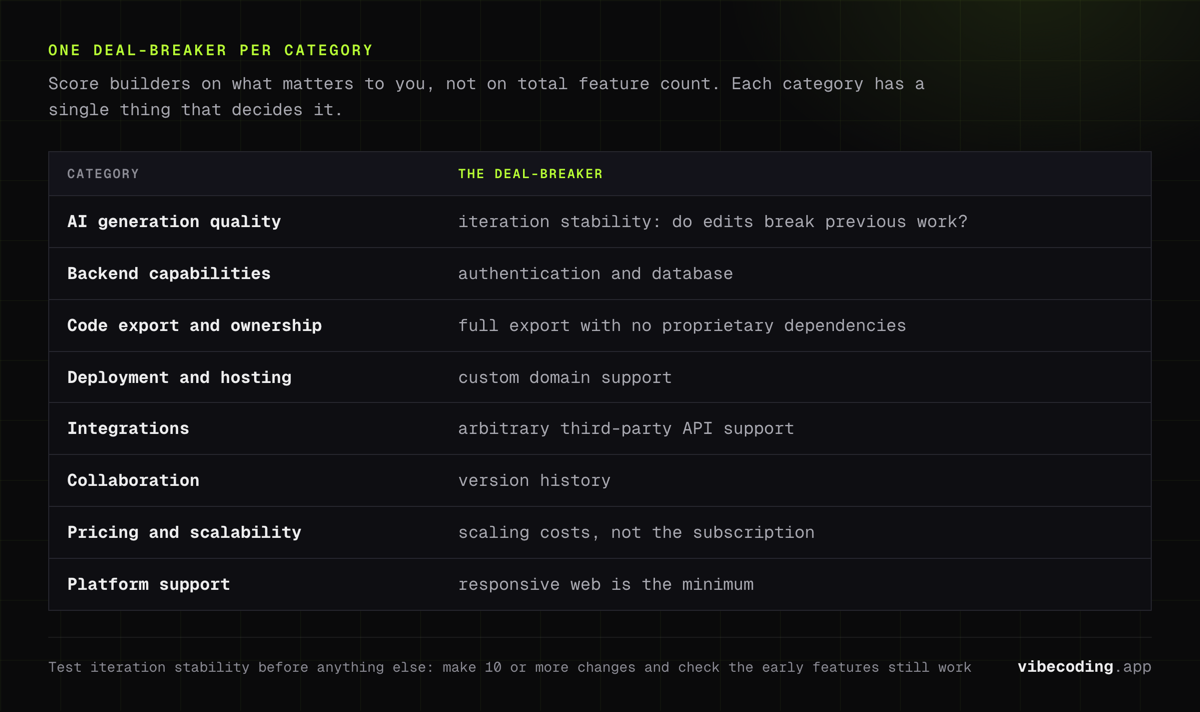The width and height of the screenshot is (1200, 712).
Task: Select the 'AI generation quality' cell
Action: 174,222
